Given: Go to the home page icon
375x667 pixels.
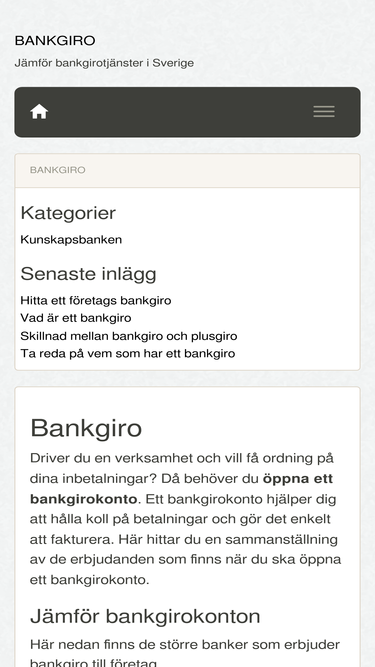Looking at the screenshot, I should pos(39,112).
